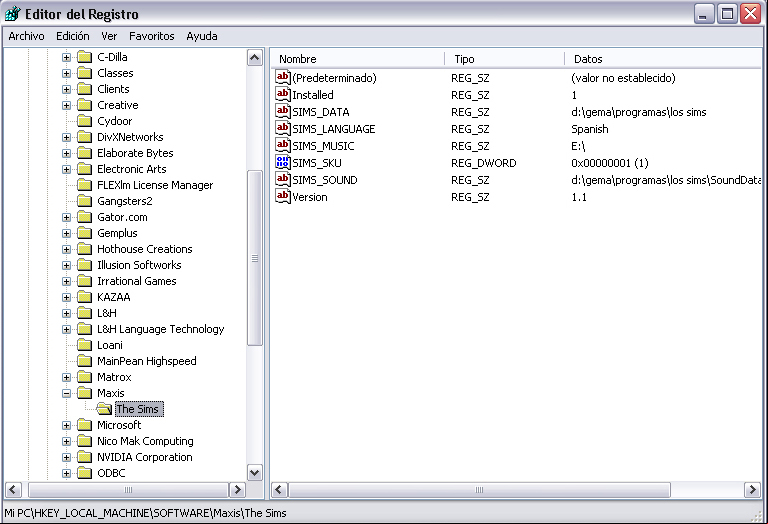Open the Edición menu
The width and height of the screenshot is (768, 524).
[72, 36]
